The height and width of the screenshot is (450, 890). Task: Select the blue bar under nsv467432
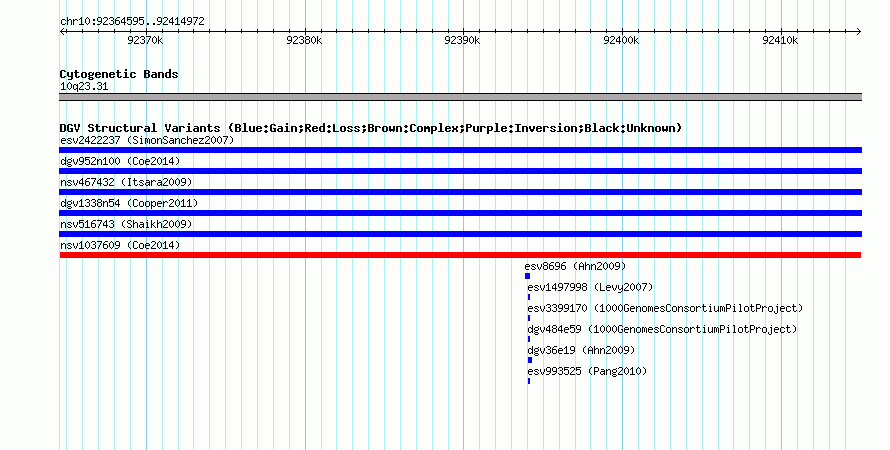point(460,192)
